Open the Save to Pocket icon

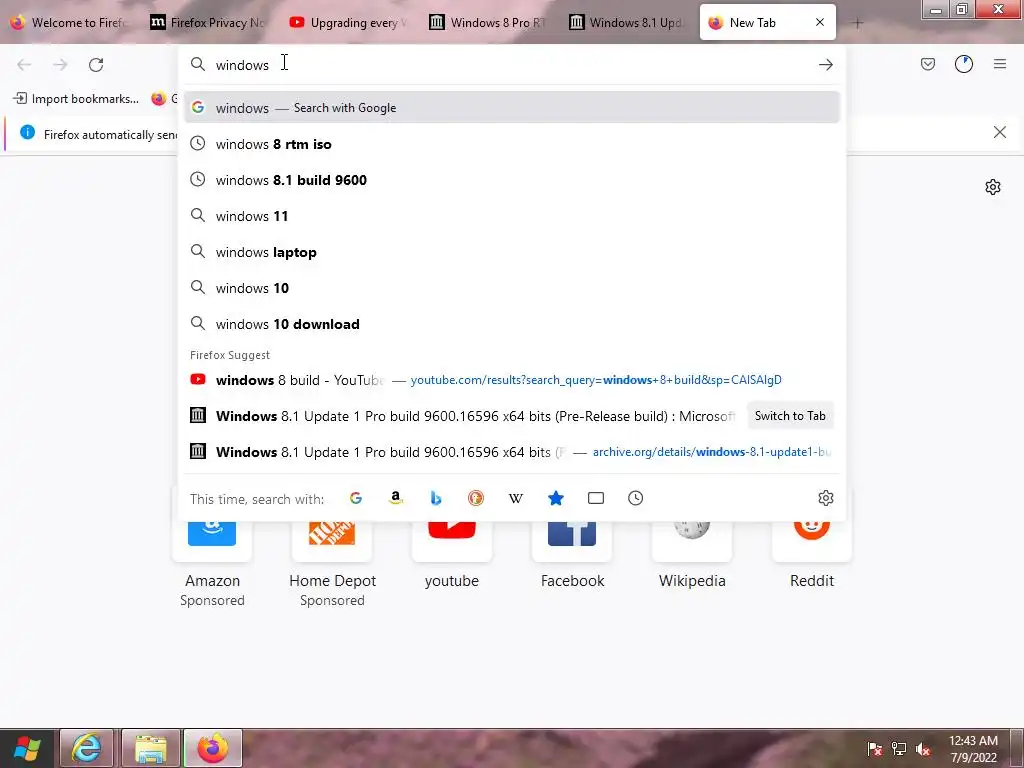point(928,64)
